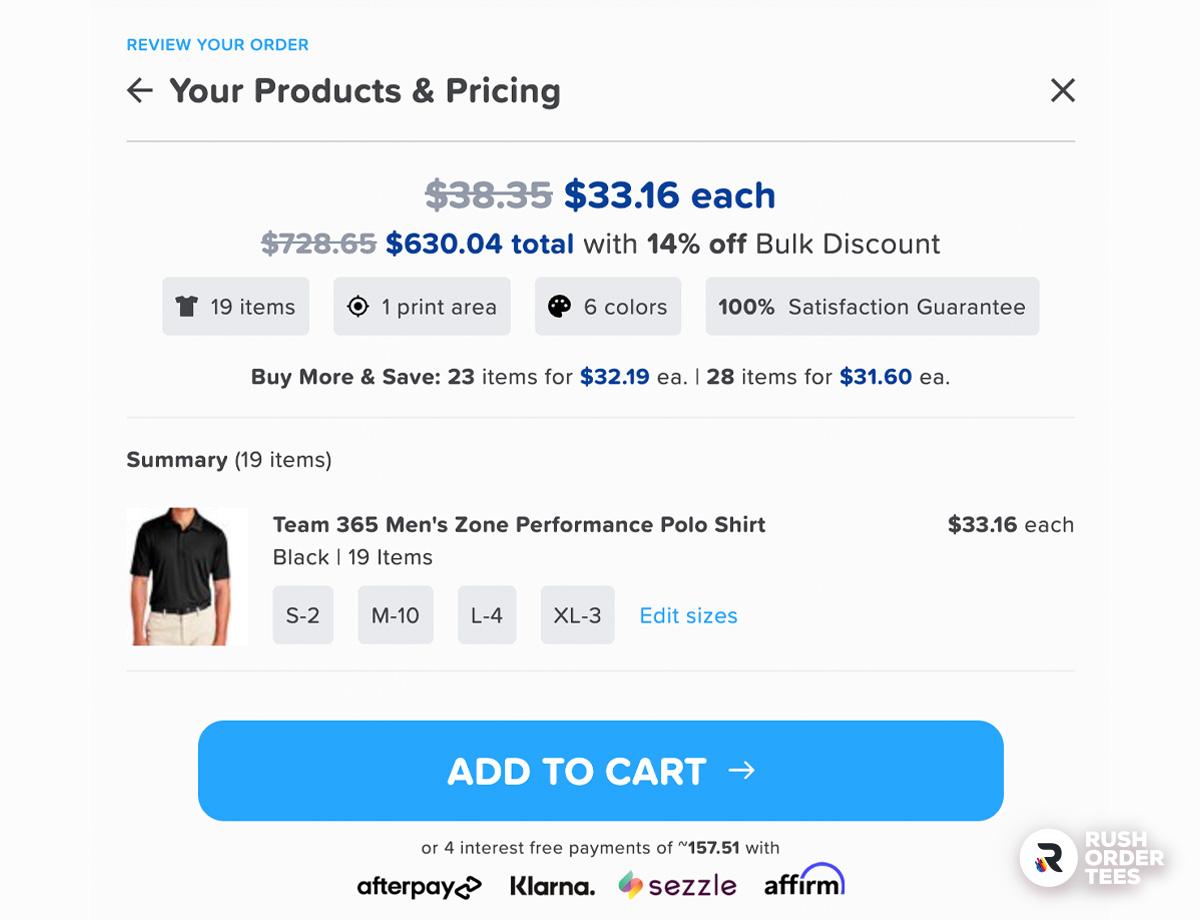Viewport: 1200px width, 920px height.
Task: Select the XL-3 size chip
Action: point(577,616)
